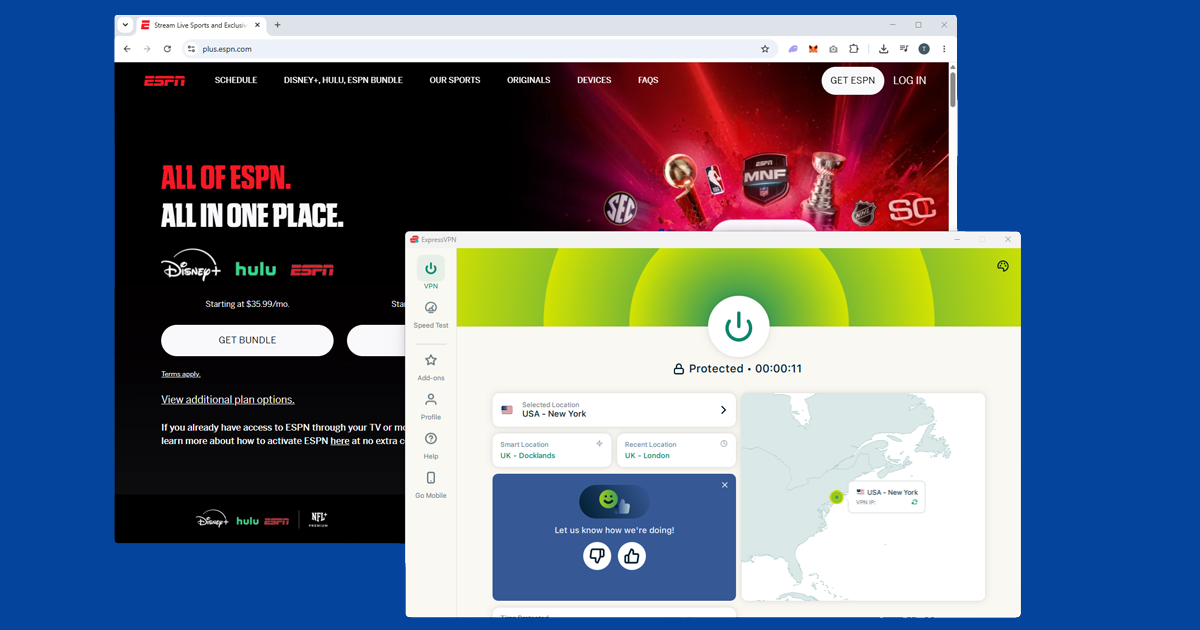Open the MetaMask fox extension icon
This screenshot has width=1200, height=630.
pyautogui.click(x=813, y=48)
